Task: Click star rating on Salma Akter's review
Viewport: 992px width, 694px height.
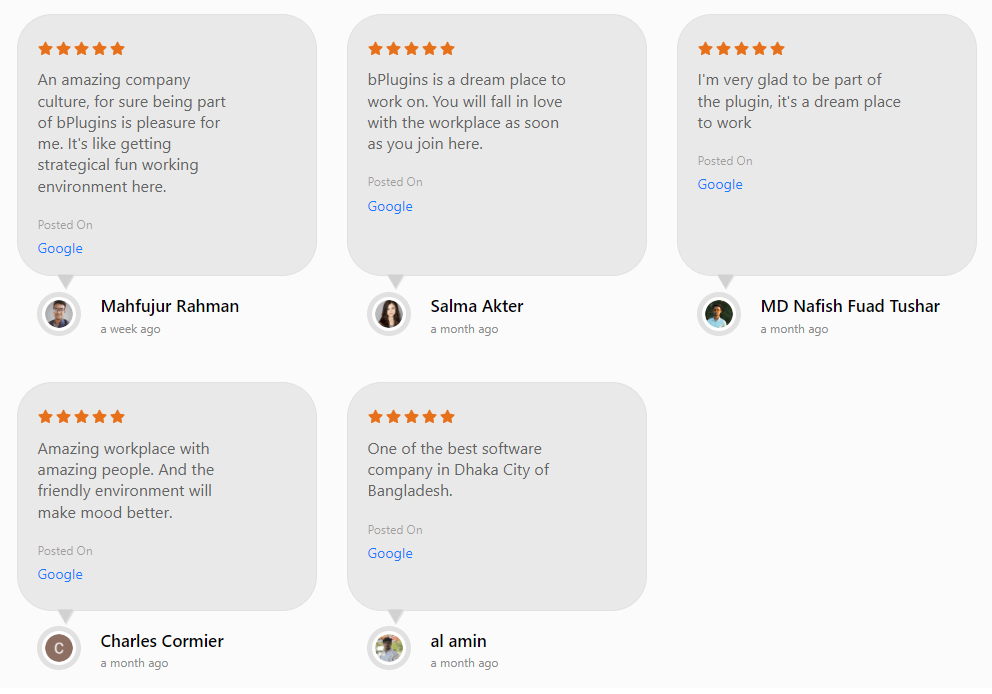Action: (x=411, y=48)
